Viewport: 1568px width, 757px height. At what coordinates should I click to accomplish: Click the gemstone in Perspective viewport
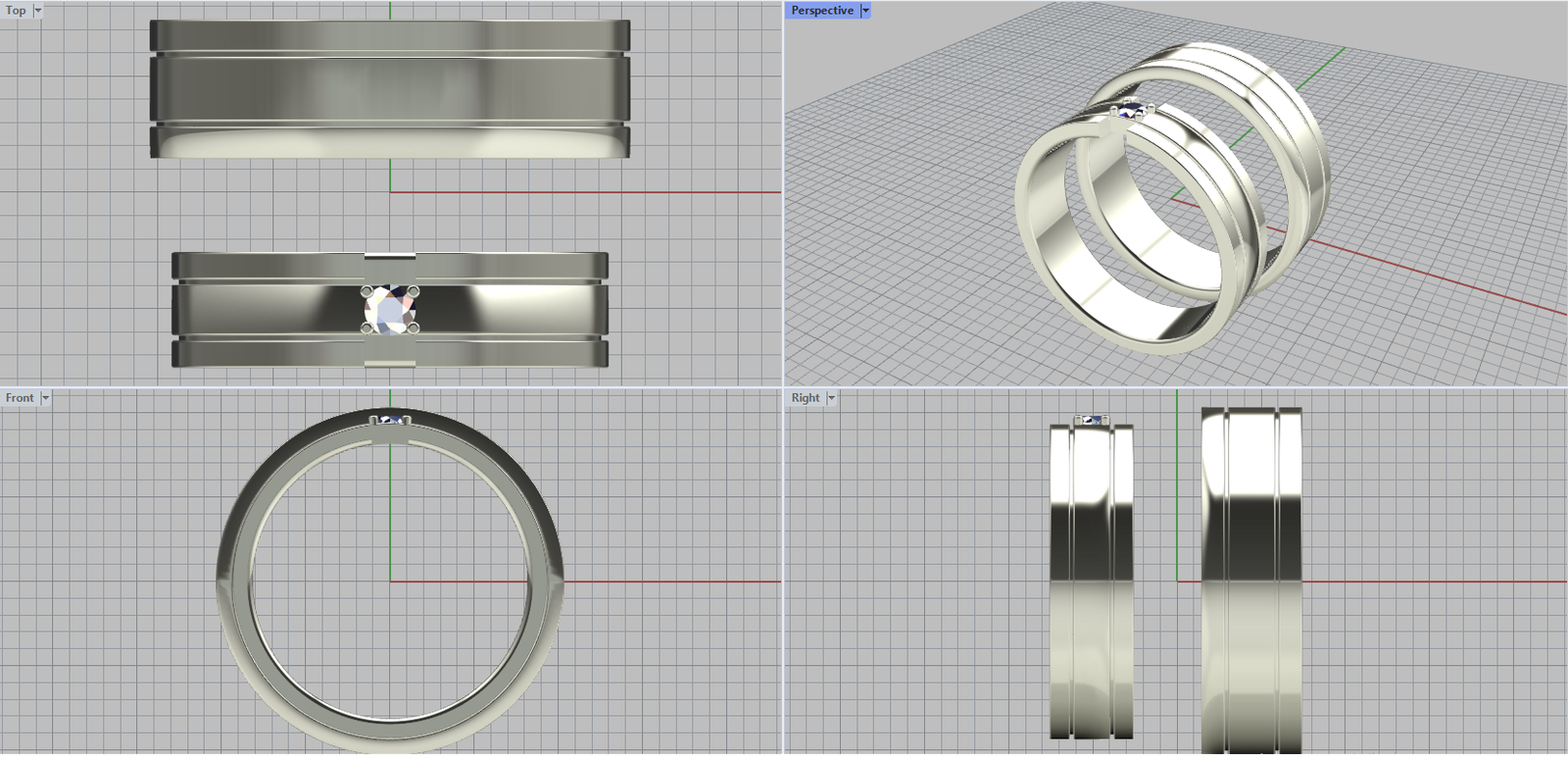[1132, 111]
